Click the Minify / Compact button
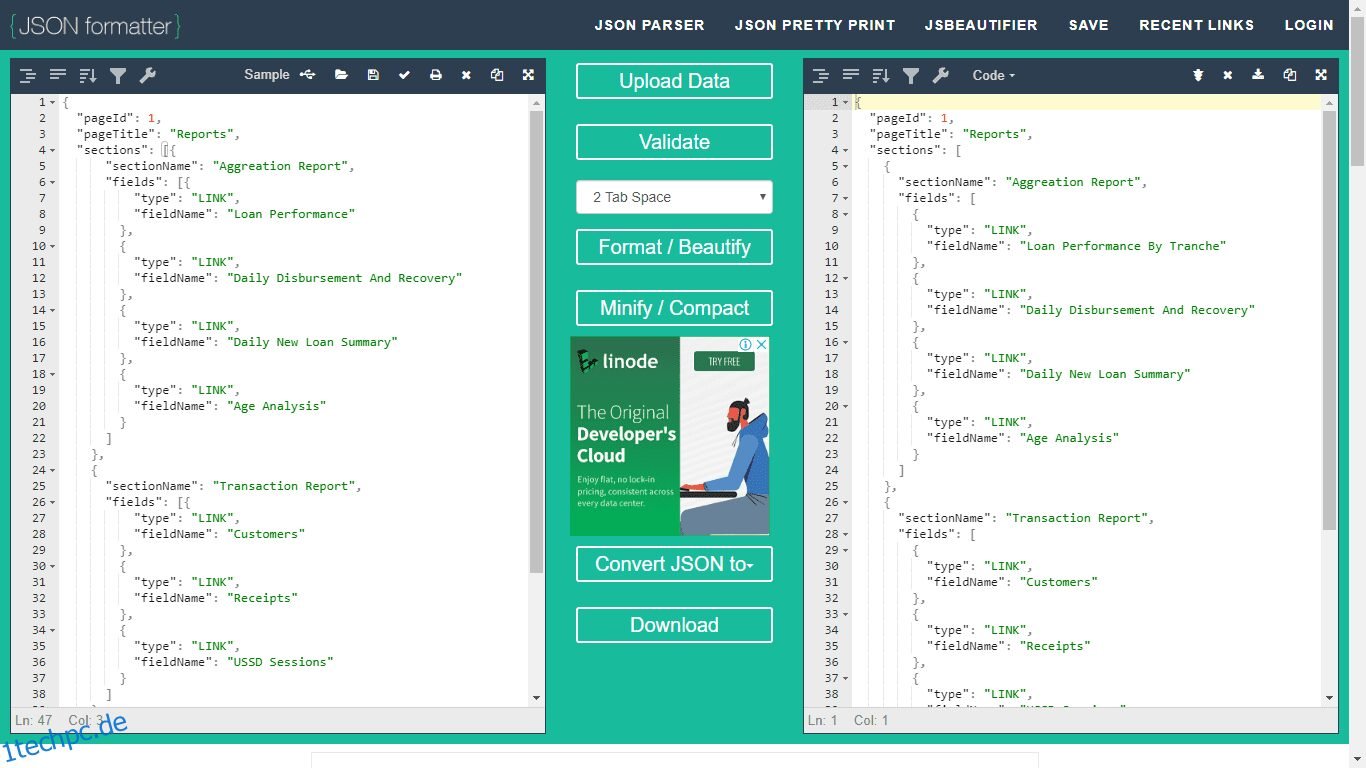The image size is (1366, 768). tap(673, 308)
